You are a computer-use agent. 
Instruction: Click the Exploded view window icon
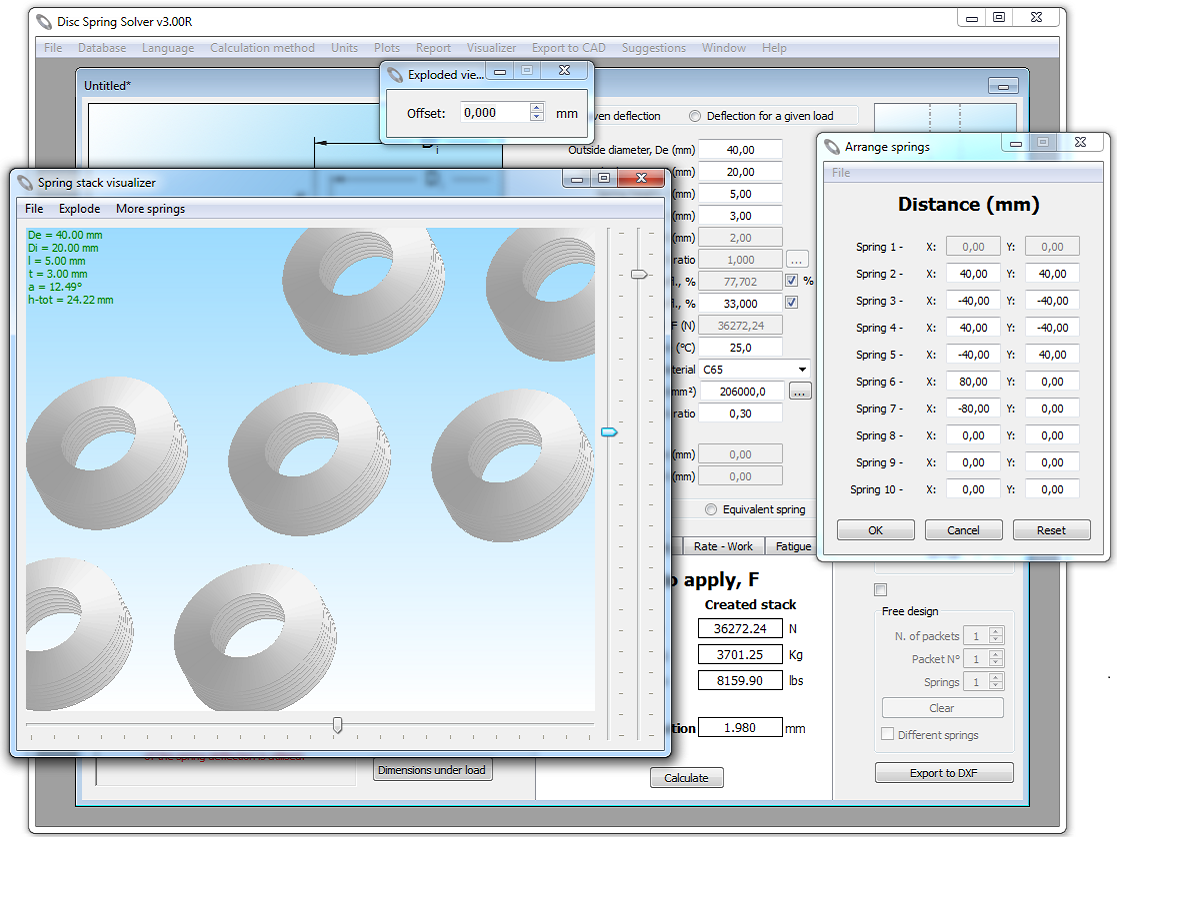click(395, 74)
